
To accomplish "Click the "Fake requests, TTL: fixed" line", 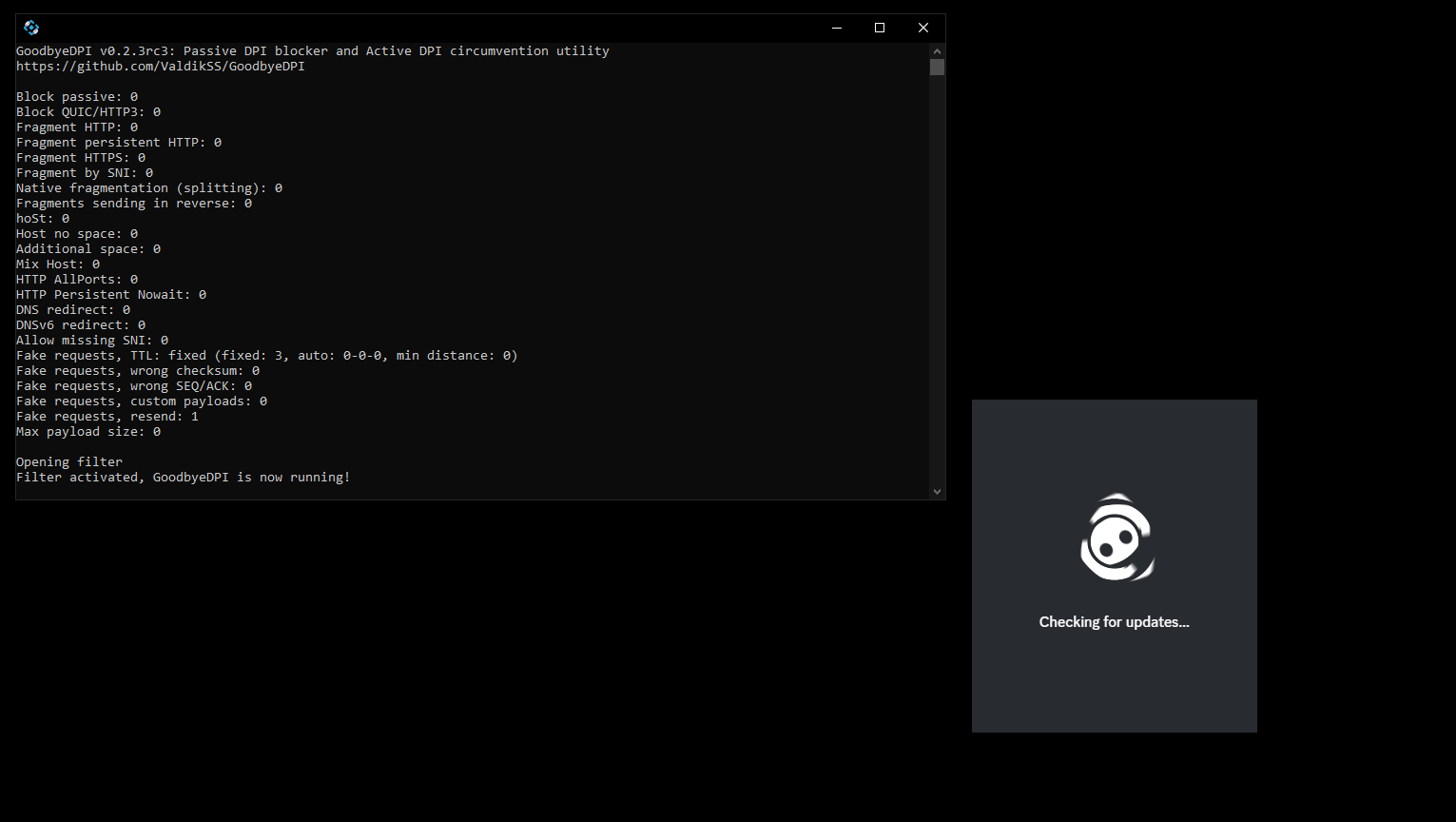I will tap(267, 356).
